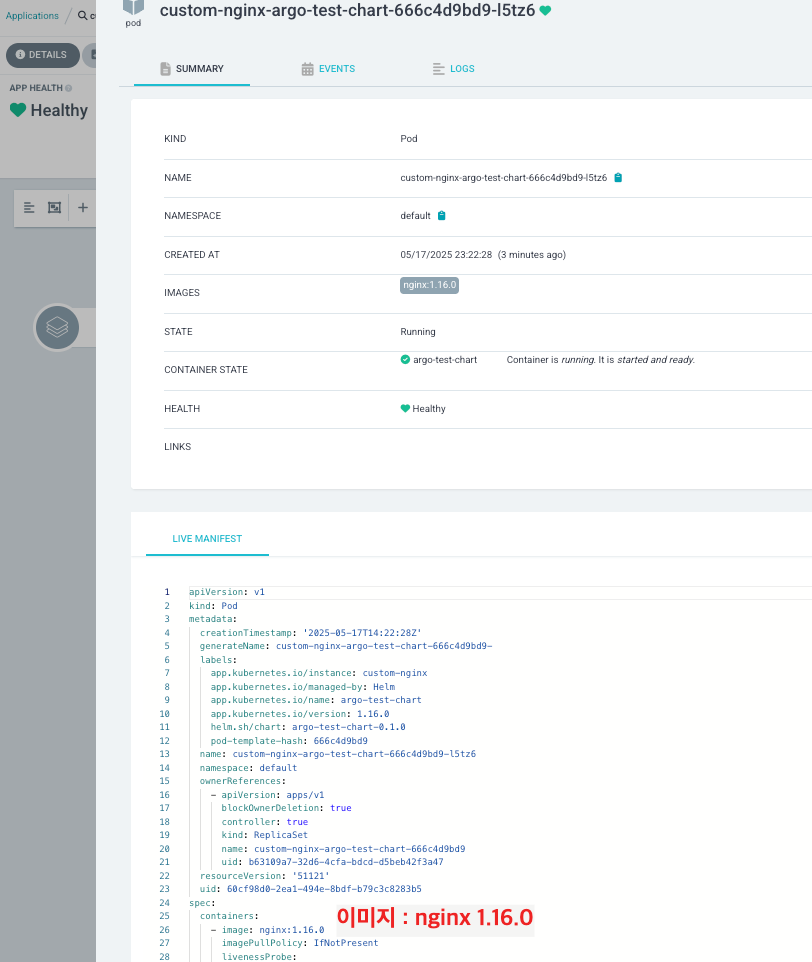Click the App Health help icon
This screenshot has height=962, width=812.
click(x=68, y=88)
